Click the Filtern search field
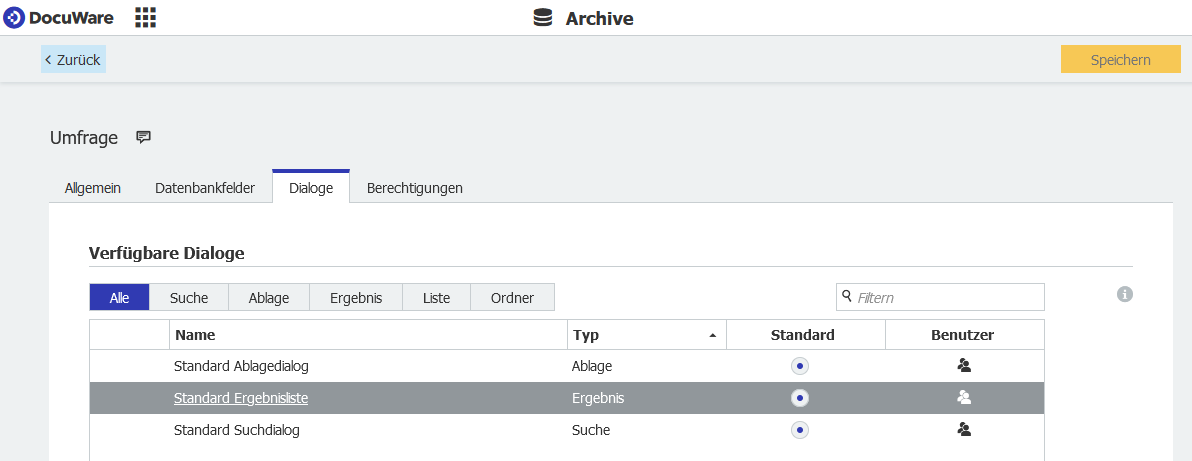 pyautogui.click(x=946, y=297)
